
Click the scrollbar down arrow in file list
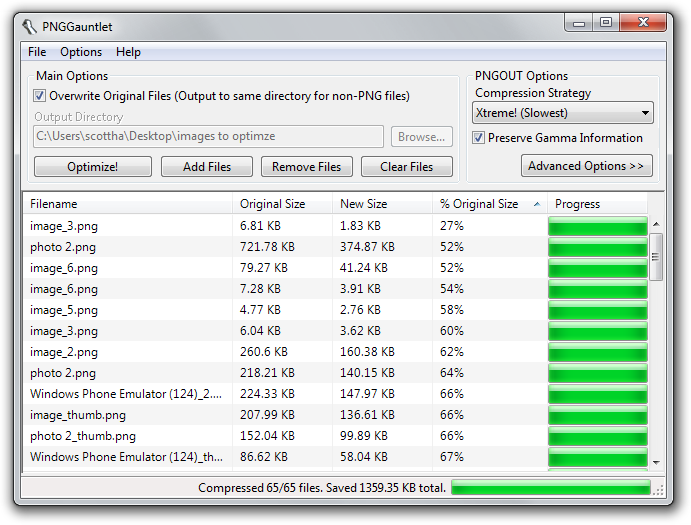(656, 462)
